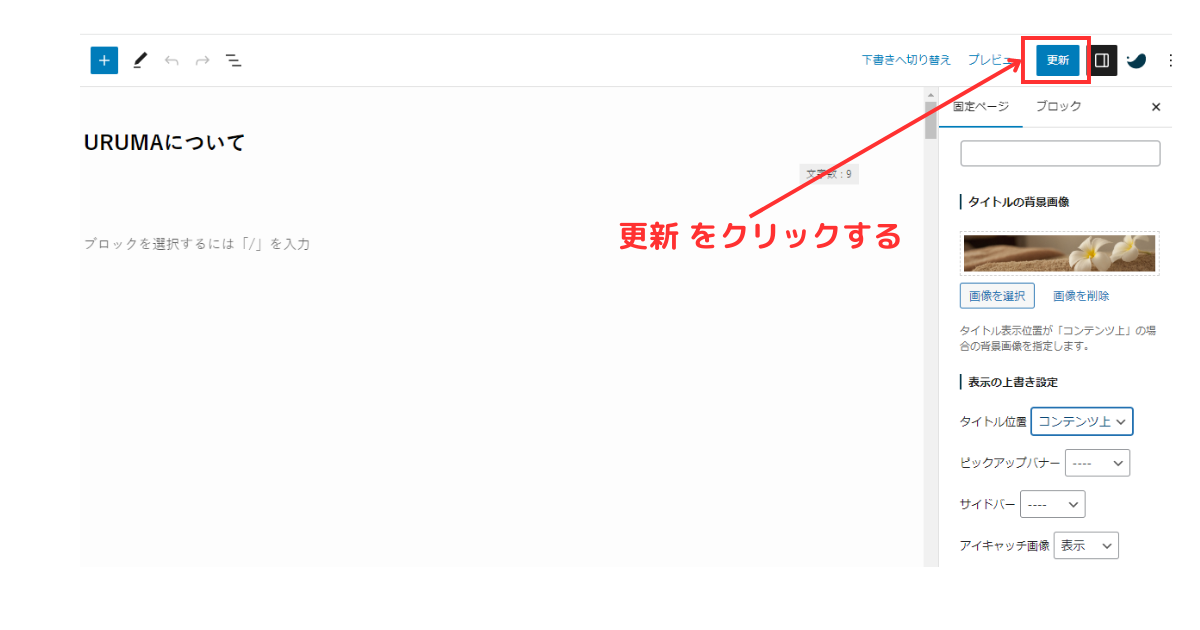1200x630 pixels.
Task: Click the Jetpack icon in the toolbar
Action: (1137, 59)
